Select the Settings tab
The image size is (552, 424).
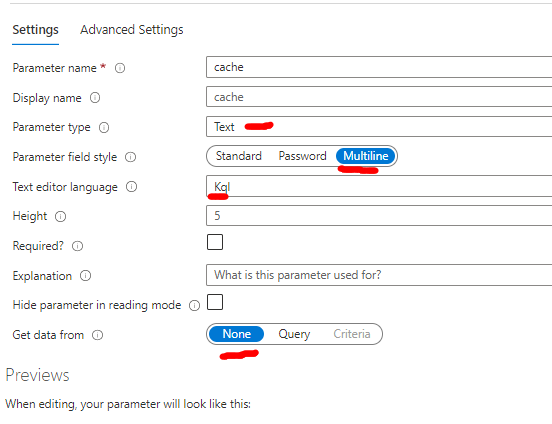[x=36, y=30]
